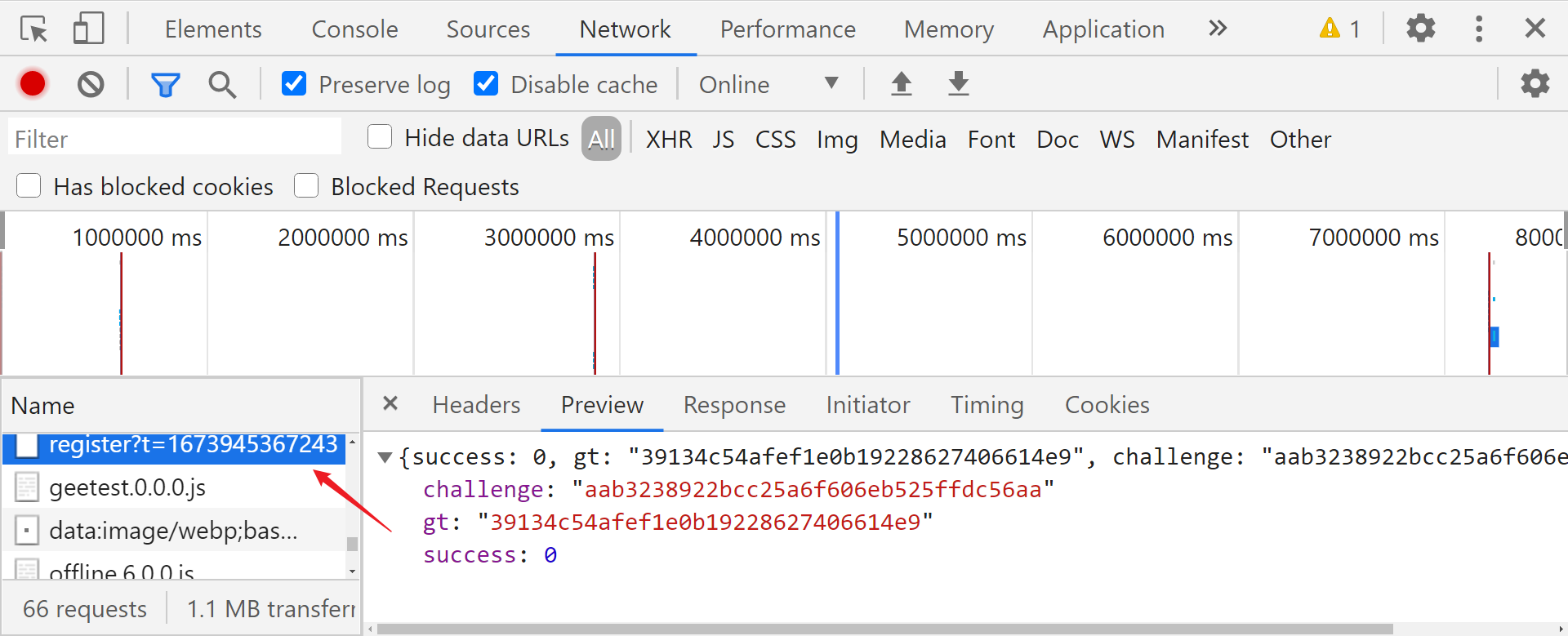
Task: Stop recording network log
Action: pos(33,84)
